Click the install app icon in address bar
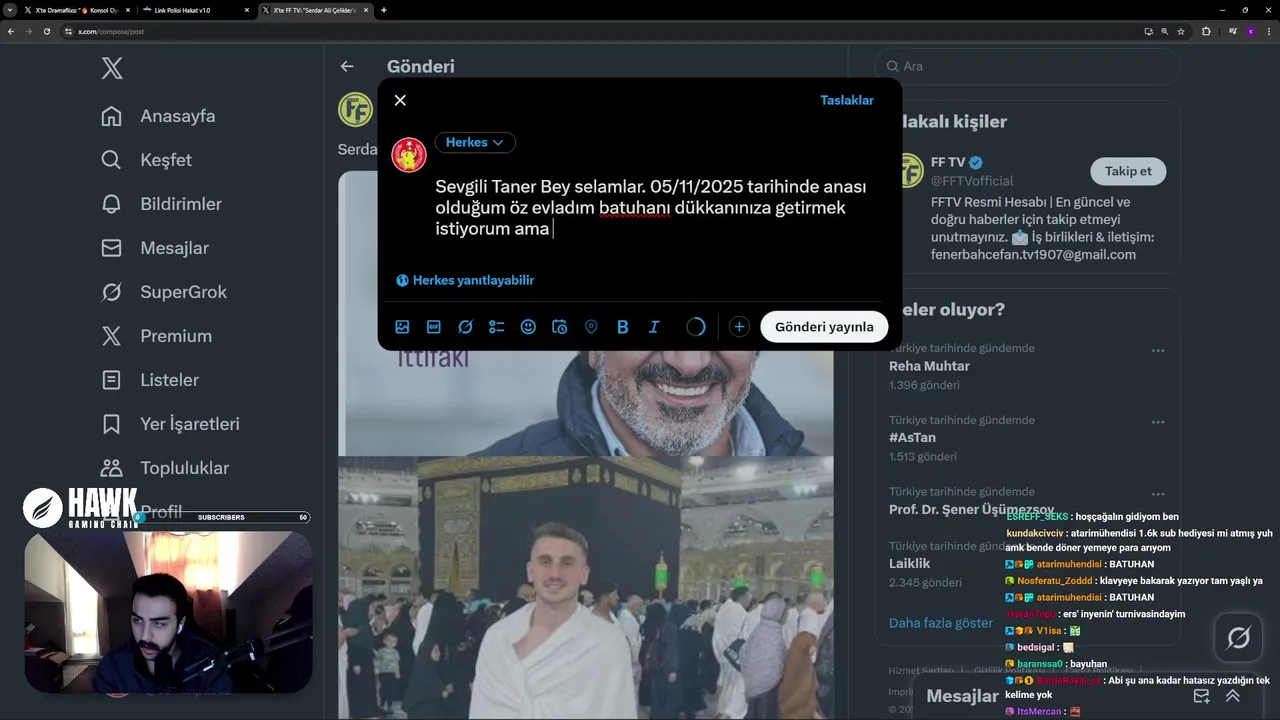 1148,31
